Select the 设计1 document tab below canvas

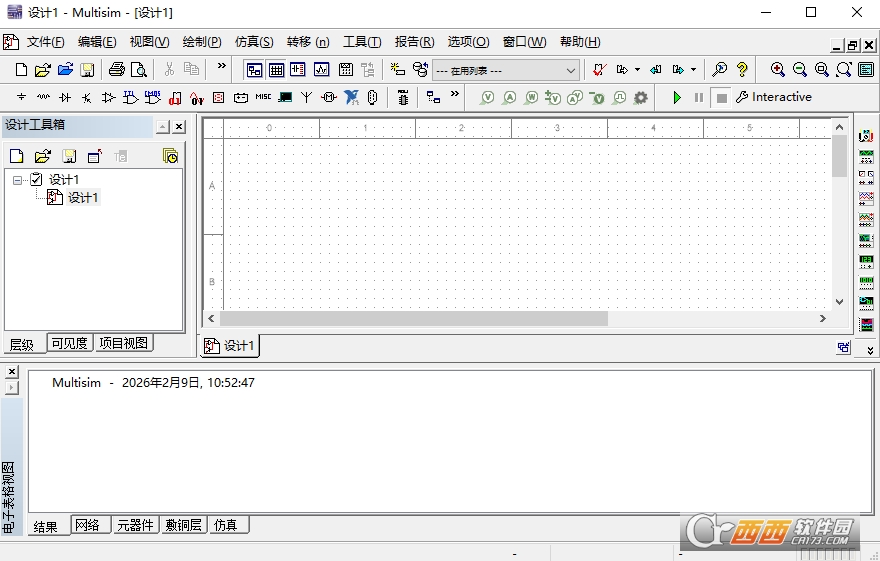230,346
